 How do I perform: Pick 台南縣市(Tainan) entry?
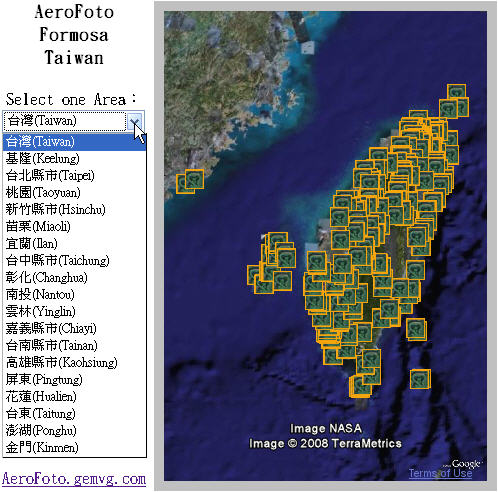point(74,346)
